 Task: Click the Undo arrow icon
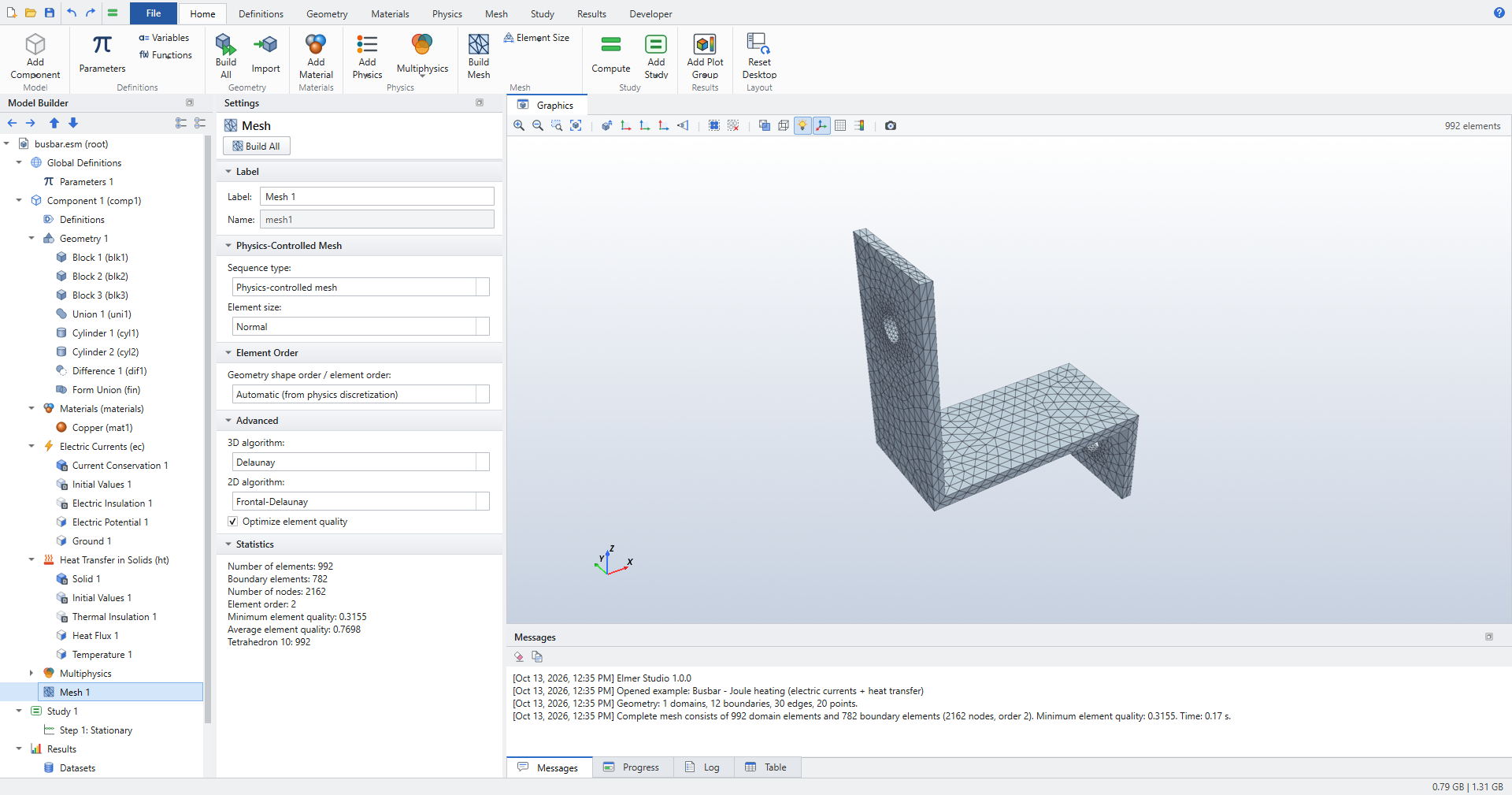72,13
